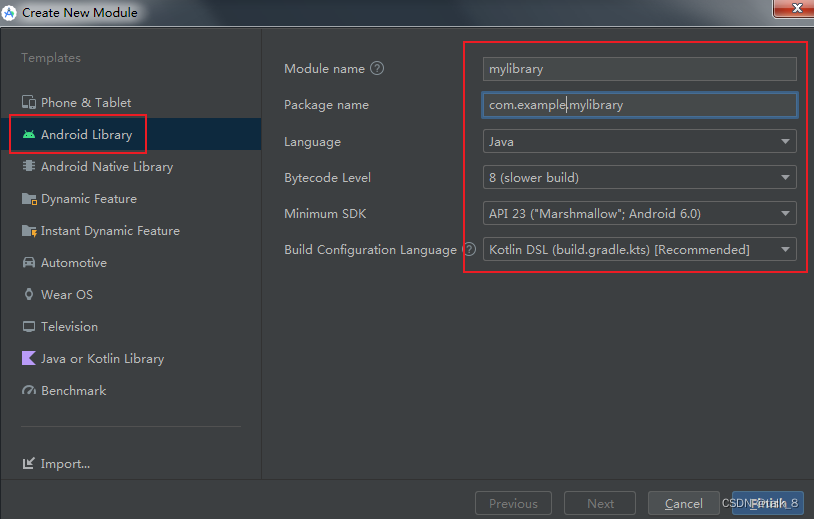
Task: Click the Dynamic Feature folder icon
Action: [x=29, y=199]
